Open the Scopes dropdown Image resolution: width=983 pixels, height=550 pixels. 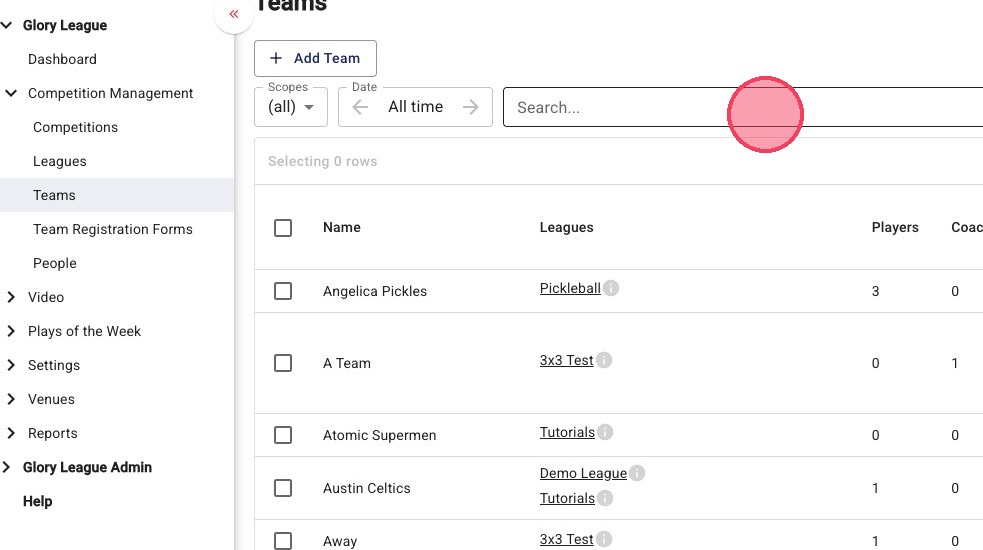pyautogui.click(x=291, y=107)
